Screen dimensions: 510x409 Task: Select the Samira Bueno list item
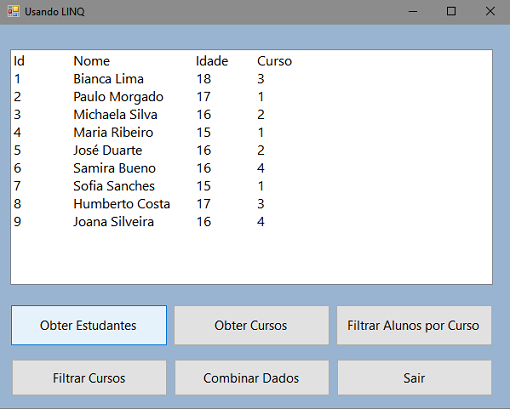(x=251, y=168)
